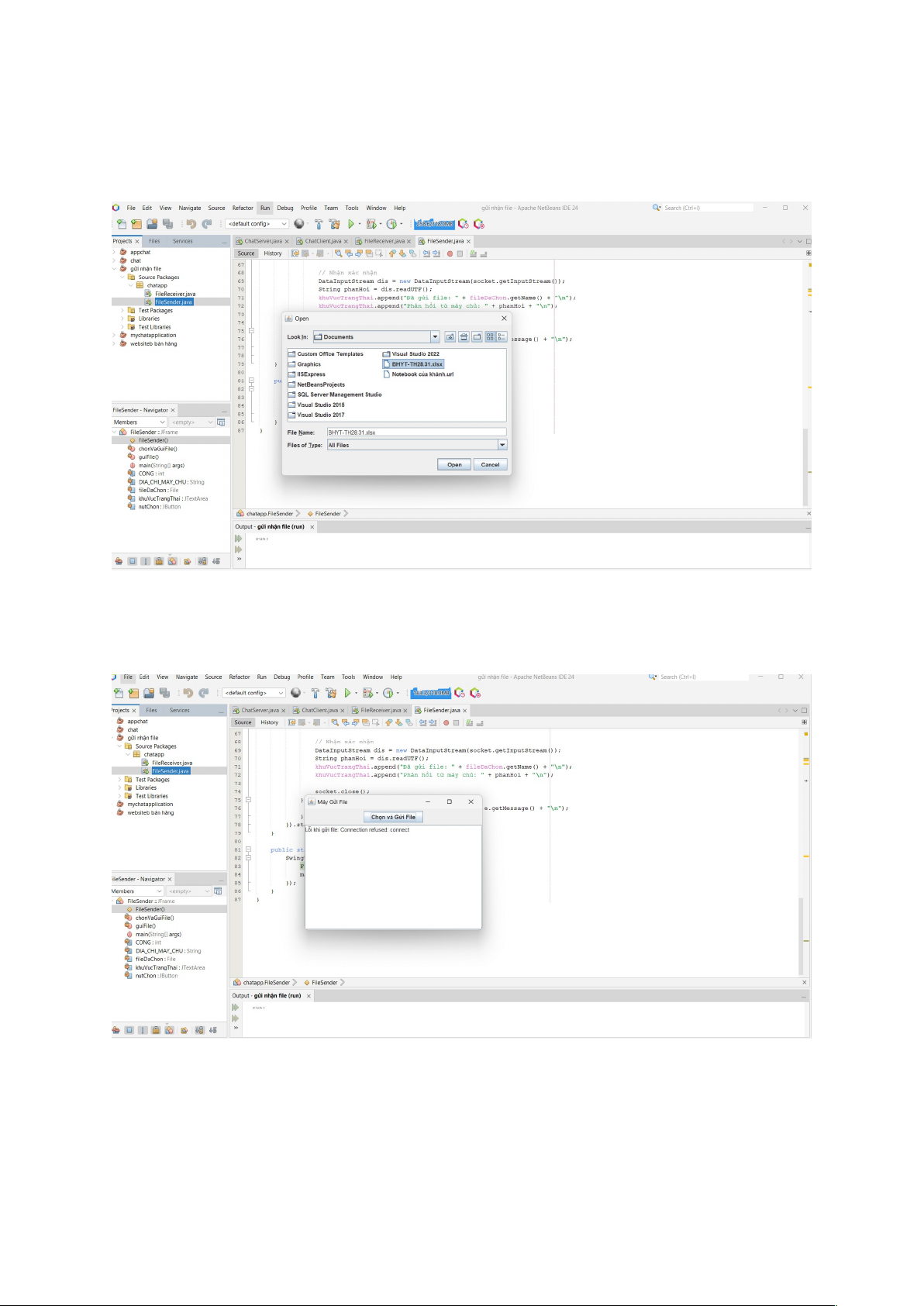Open the Files of Type dropdown

coord(502,445)
